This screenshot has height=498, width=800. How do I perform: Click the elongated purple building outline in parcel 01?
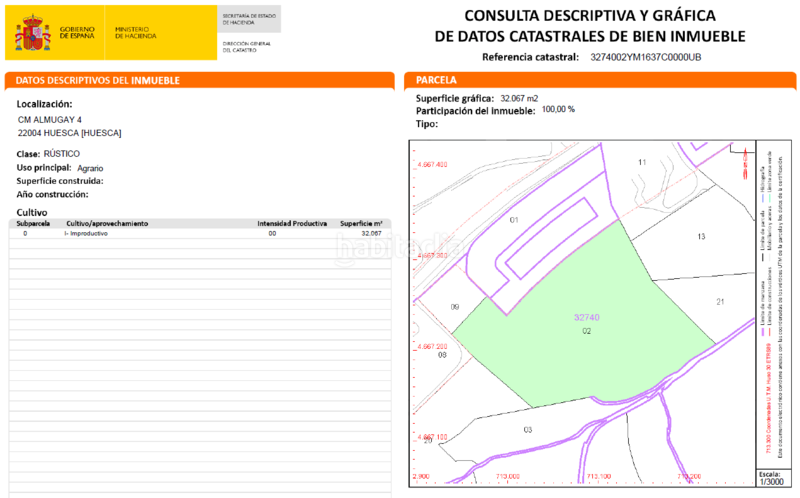[548, 237]
